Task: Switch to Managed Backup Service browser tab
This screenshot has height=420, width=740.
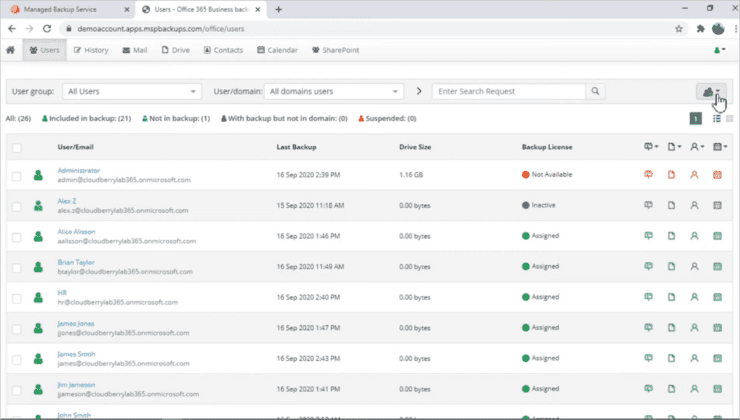Action: (70, 9)
